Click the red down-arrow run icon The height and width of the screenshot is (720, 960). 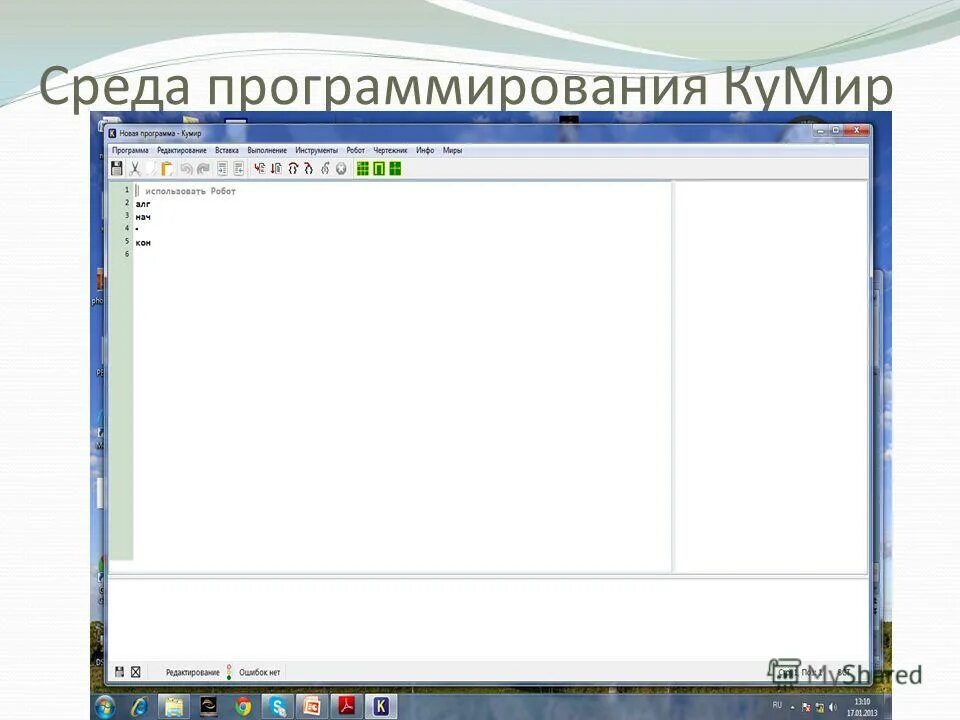pos(276,168)
